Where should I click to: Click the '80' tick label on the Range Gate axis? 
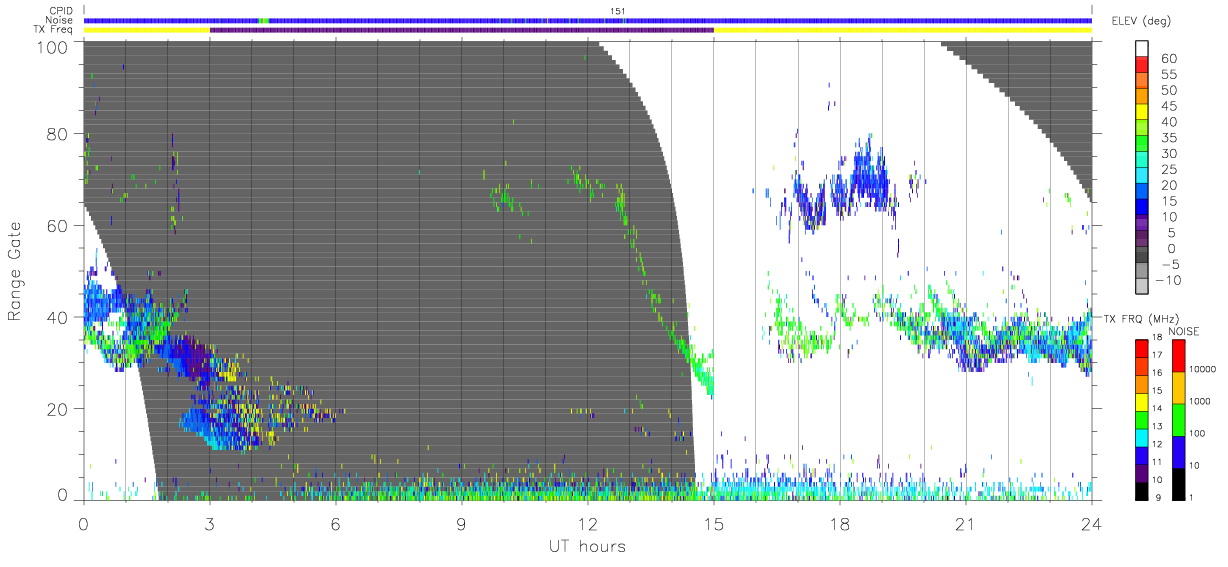pyautogui.click(x=58, y=134)
